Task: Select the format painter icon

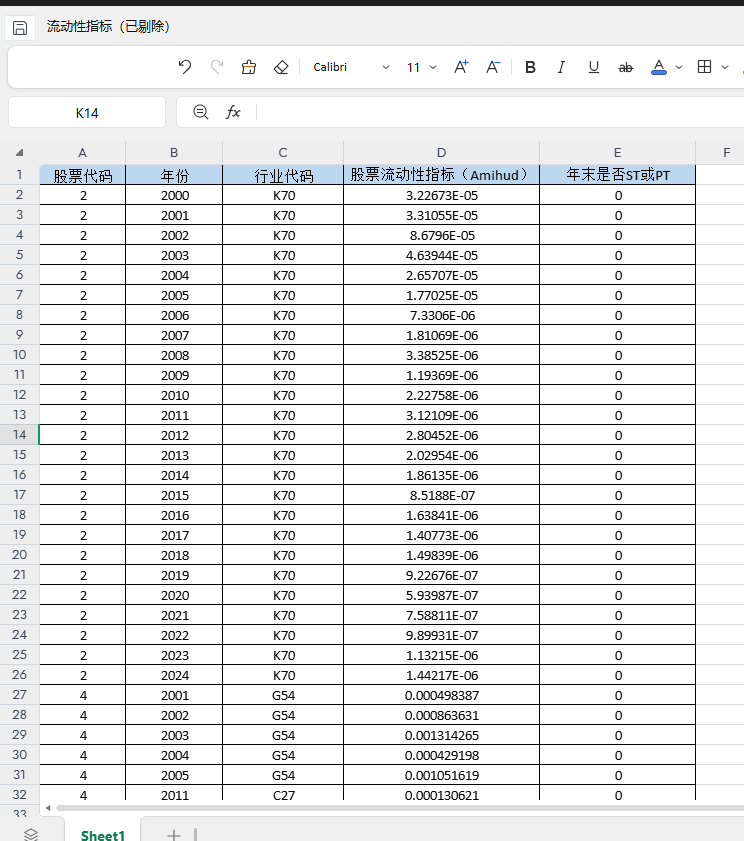Action: [248, 67]
